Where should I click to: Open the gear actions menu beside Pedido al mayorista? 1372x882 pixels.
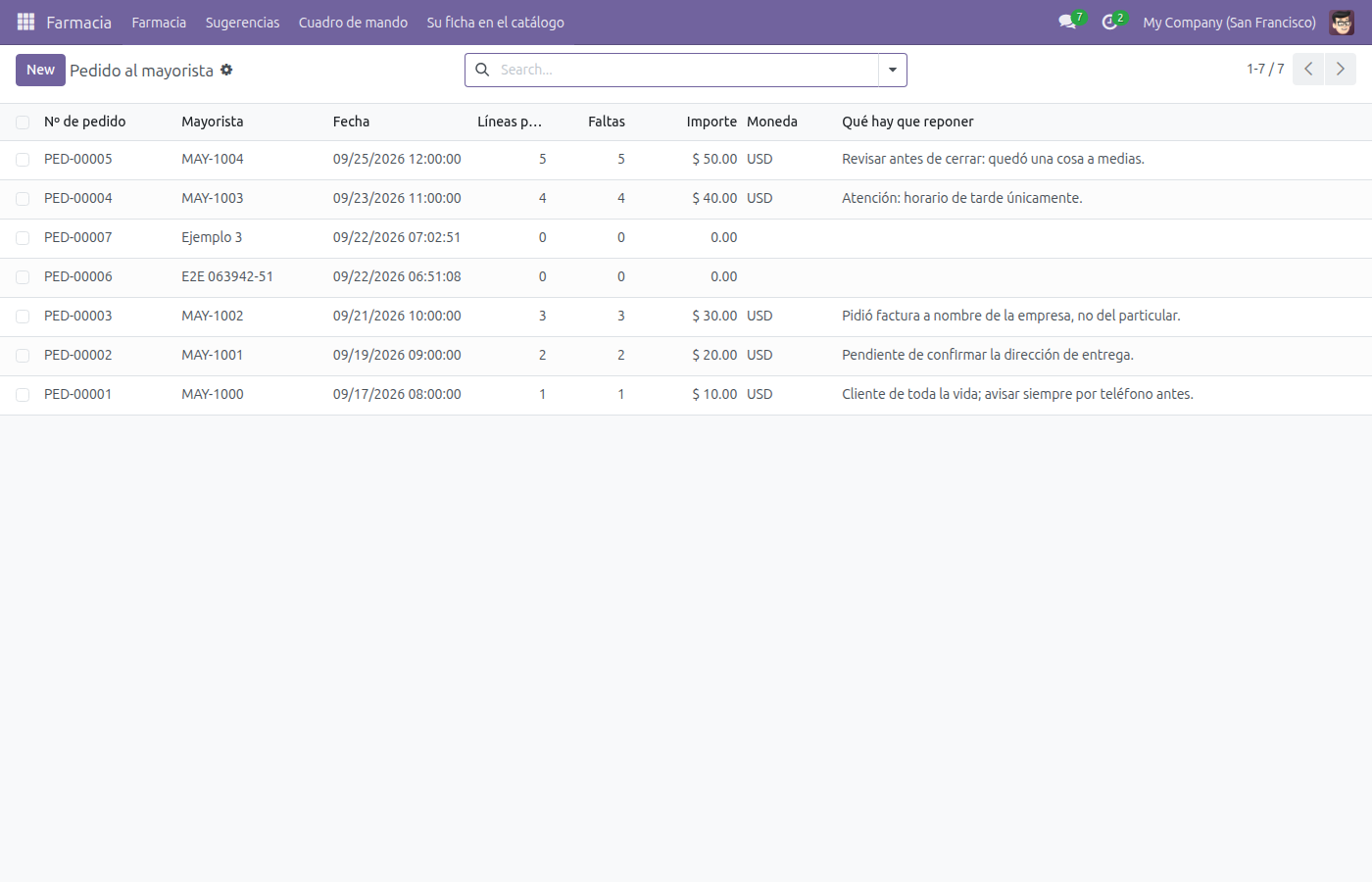(x=226, y=70)
